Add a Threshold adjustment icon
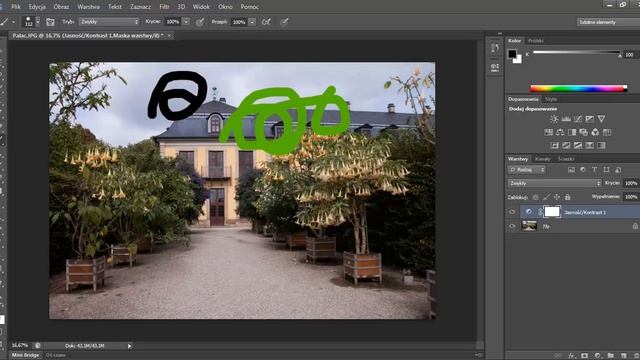The width and height of the screenshot is (640, 360). tap(578, 145)
